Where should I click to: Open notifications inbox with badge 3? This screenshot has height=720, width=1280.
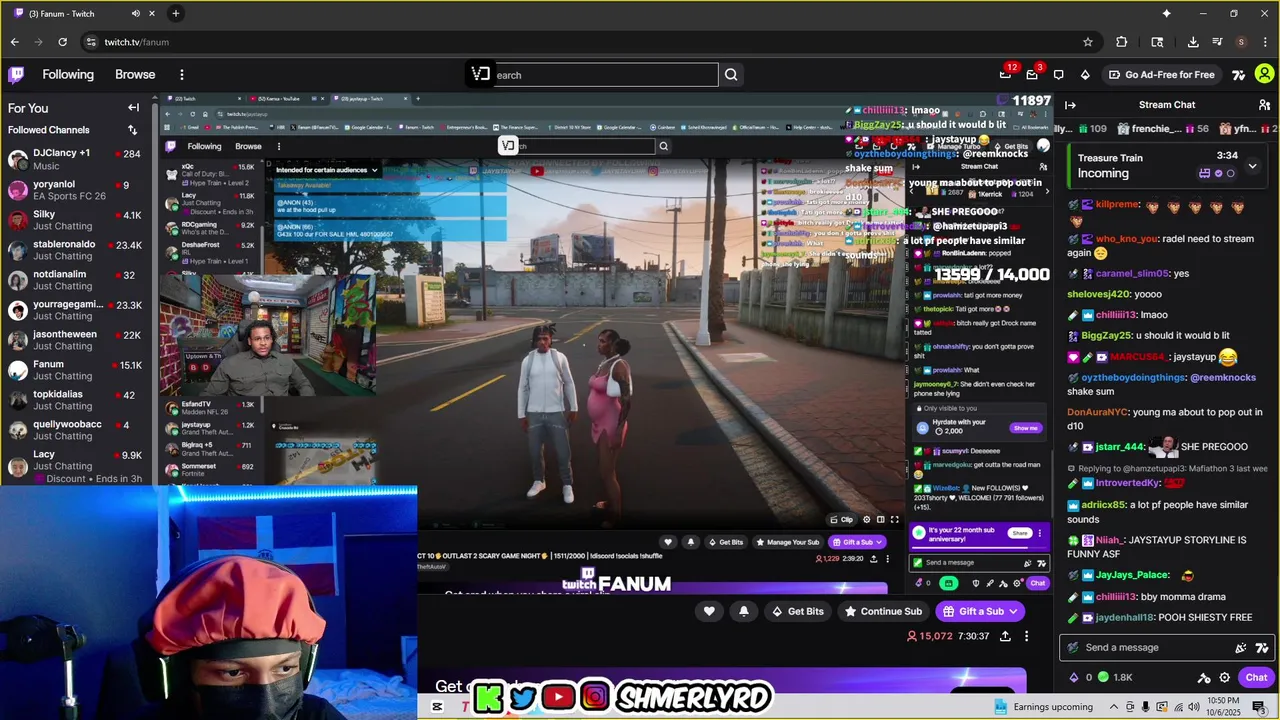(1032, 74)
